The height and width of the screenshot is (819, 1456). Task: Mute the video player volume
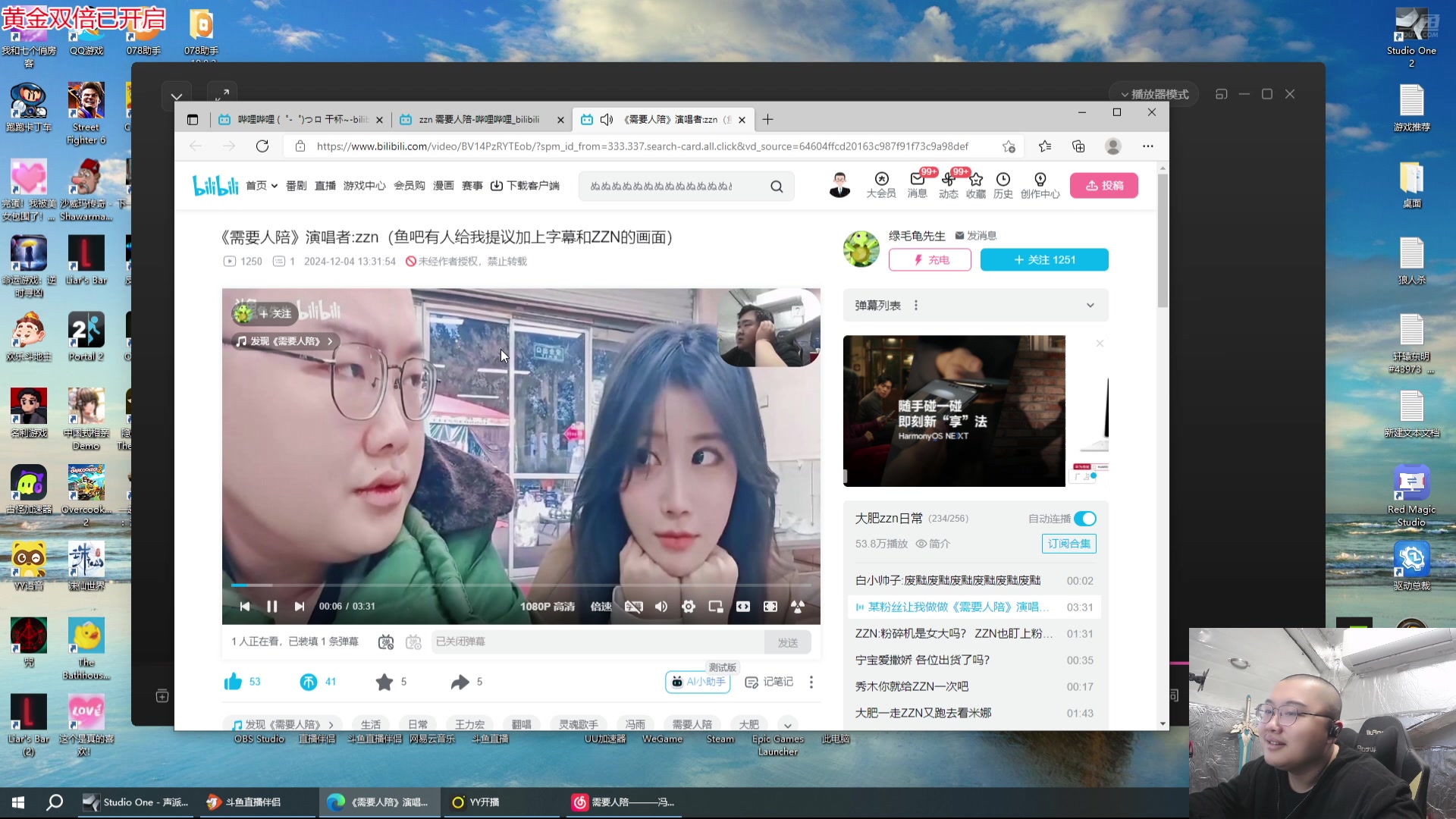click(x=661, y=607)
